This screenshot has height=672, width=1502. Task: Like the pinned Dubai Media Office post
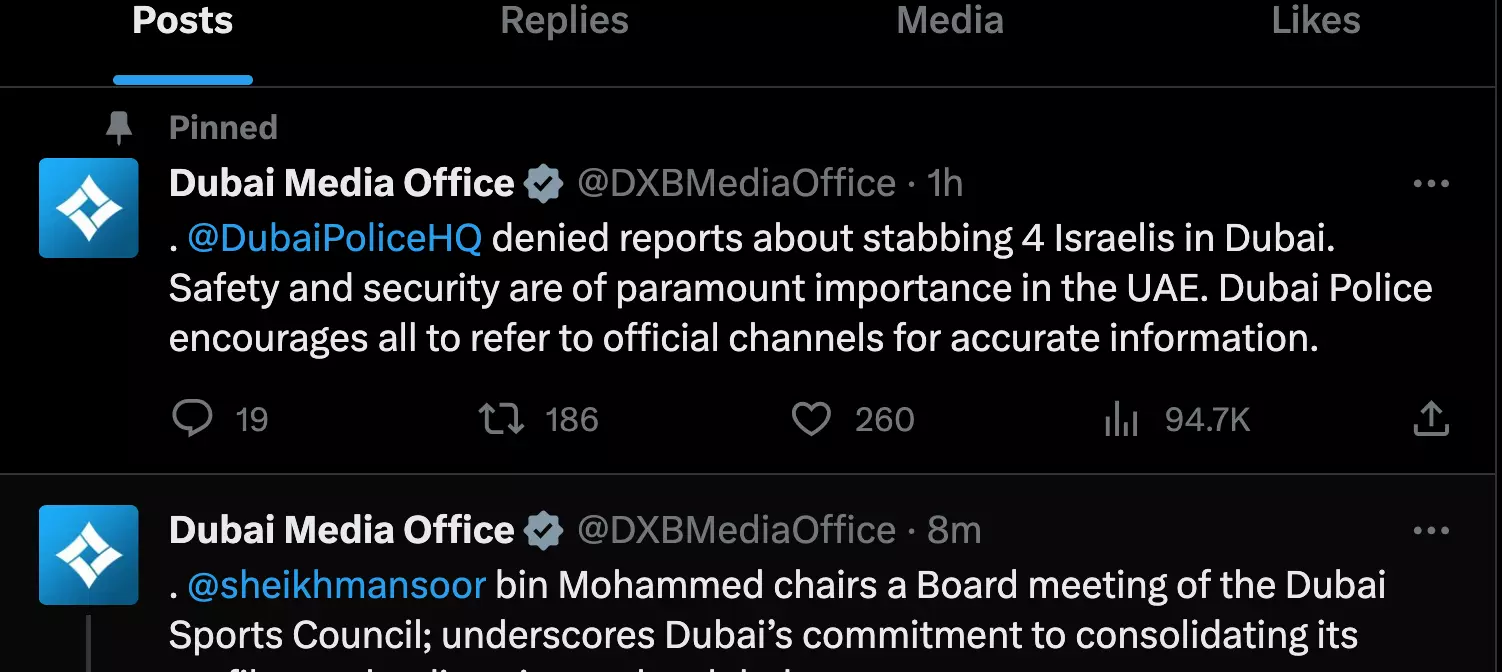pos(811,419)
